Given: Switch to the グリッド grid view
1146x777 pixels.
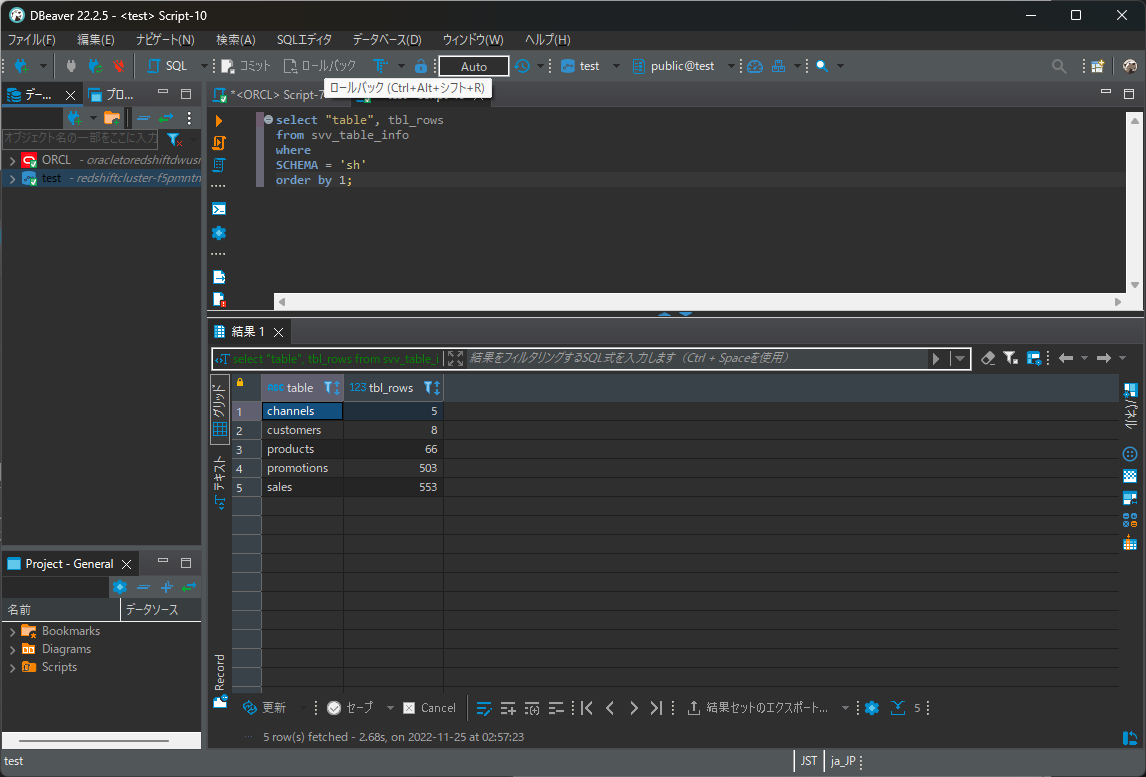Looking at the screenshot, I should 219,410.
